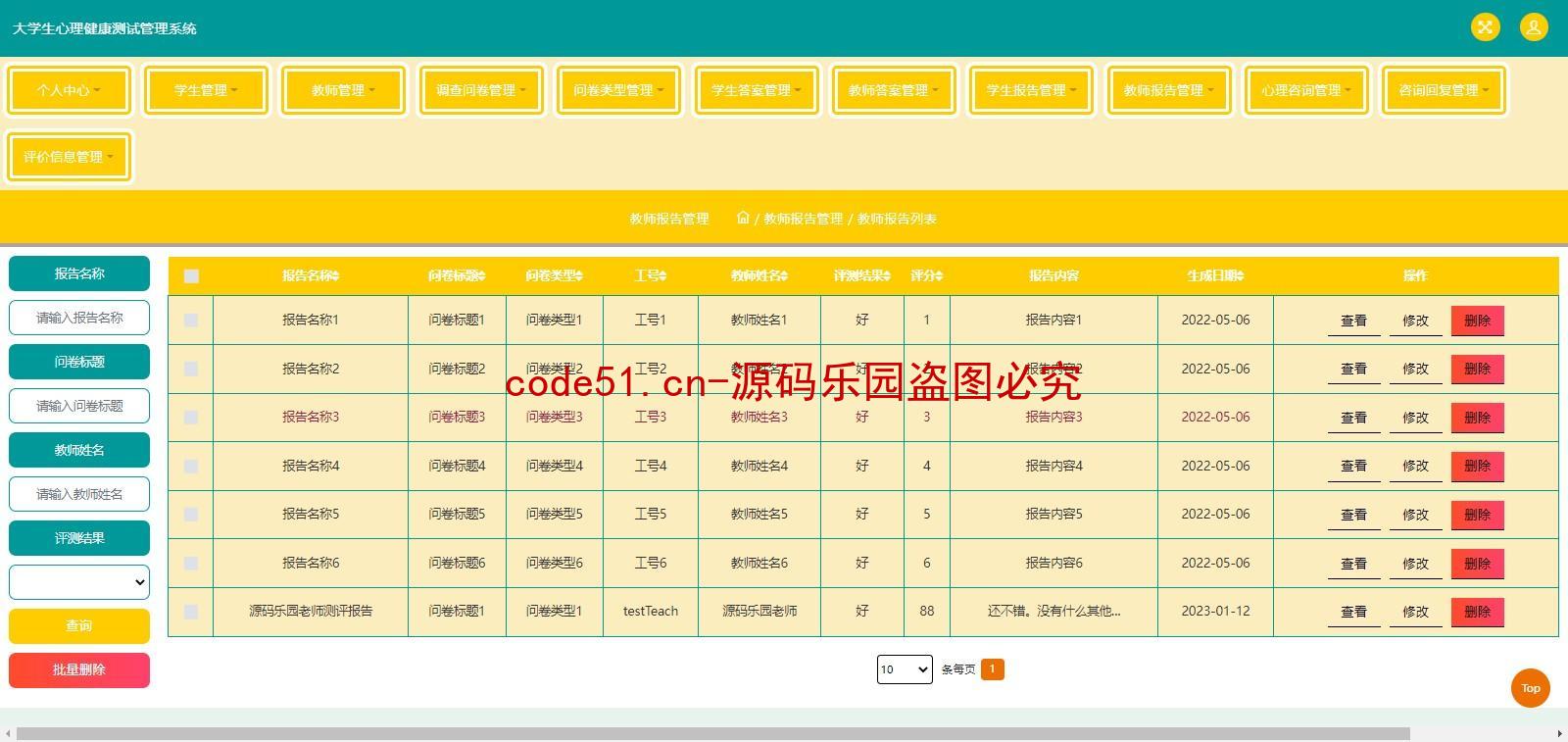
Task: Focus the 请输入报告名称 input field
Action: pyautogui.click(x=79, y=318)
